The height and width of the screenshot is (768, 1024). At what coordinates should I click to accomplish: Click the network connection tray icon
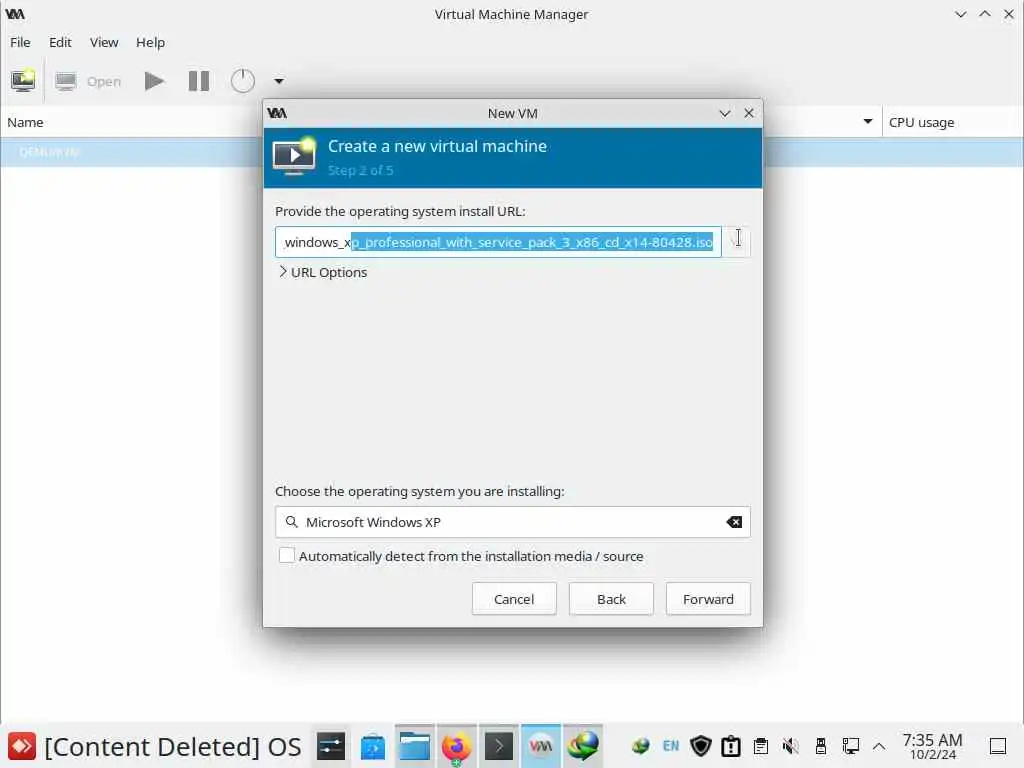pos(850,746)
